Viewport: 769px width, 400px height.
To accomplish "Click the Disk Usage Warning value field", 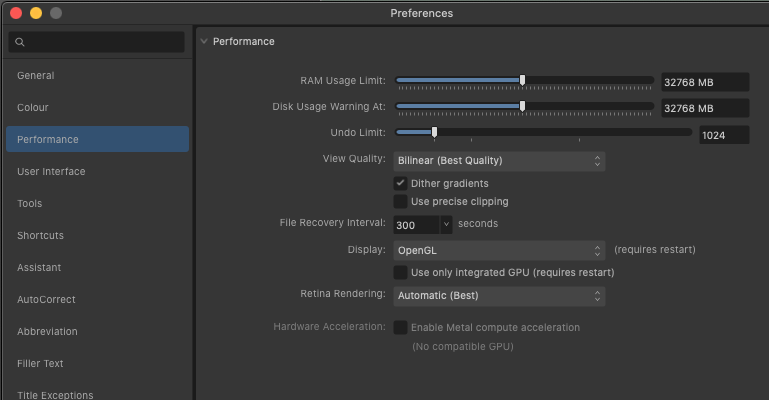I will click(705, 108).
